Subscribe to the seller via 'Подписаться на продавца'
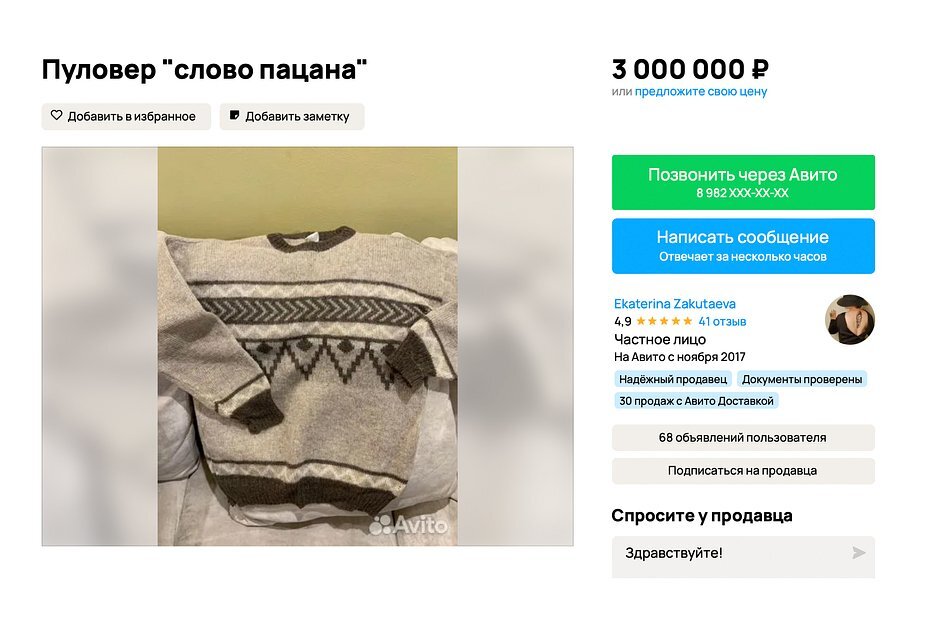930x630 pixels. click(742, 471)
